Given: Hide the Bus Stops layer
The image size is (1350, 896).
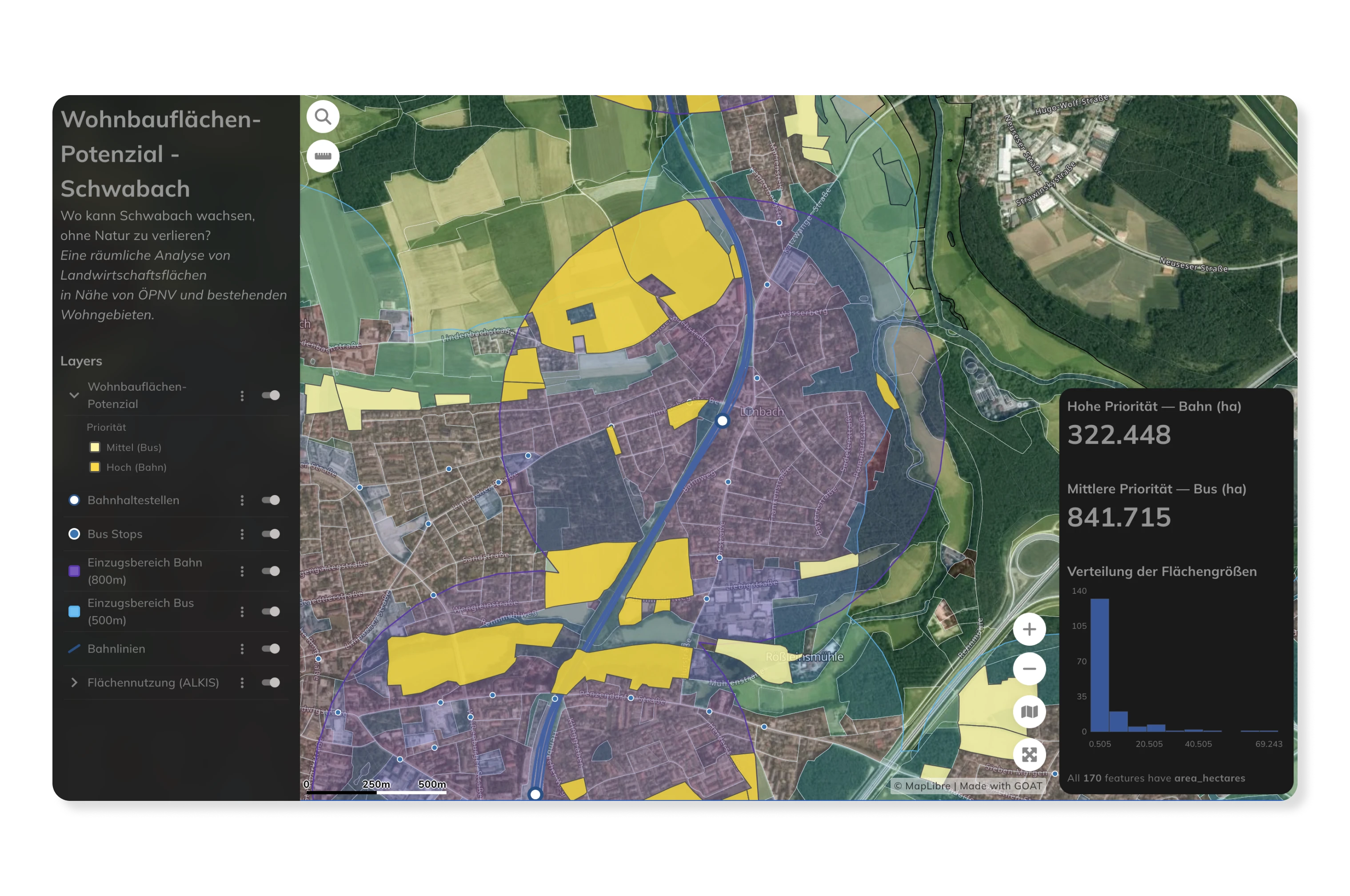Looking at the screenshot, I should (x=271, y=534).
